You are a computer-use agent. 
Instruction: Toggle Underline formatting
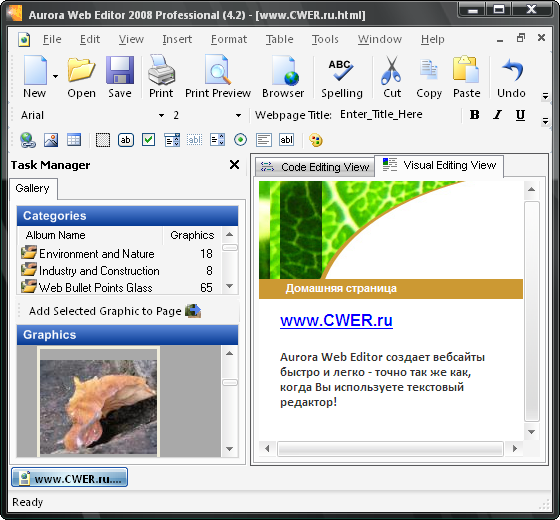click(520, 115)
